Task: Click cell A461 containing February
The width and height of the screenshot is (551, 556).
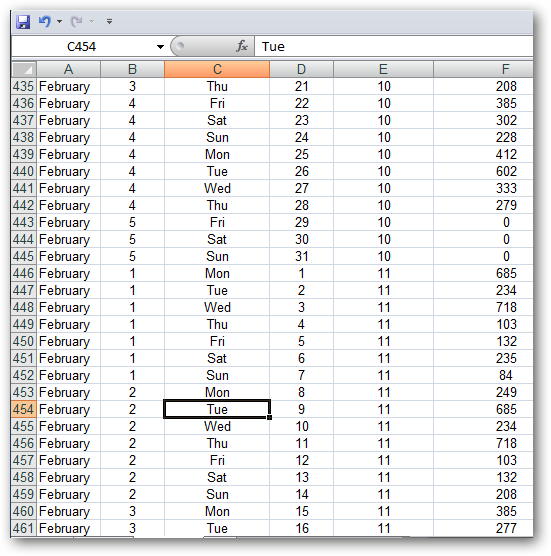Action: [68, 528]
